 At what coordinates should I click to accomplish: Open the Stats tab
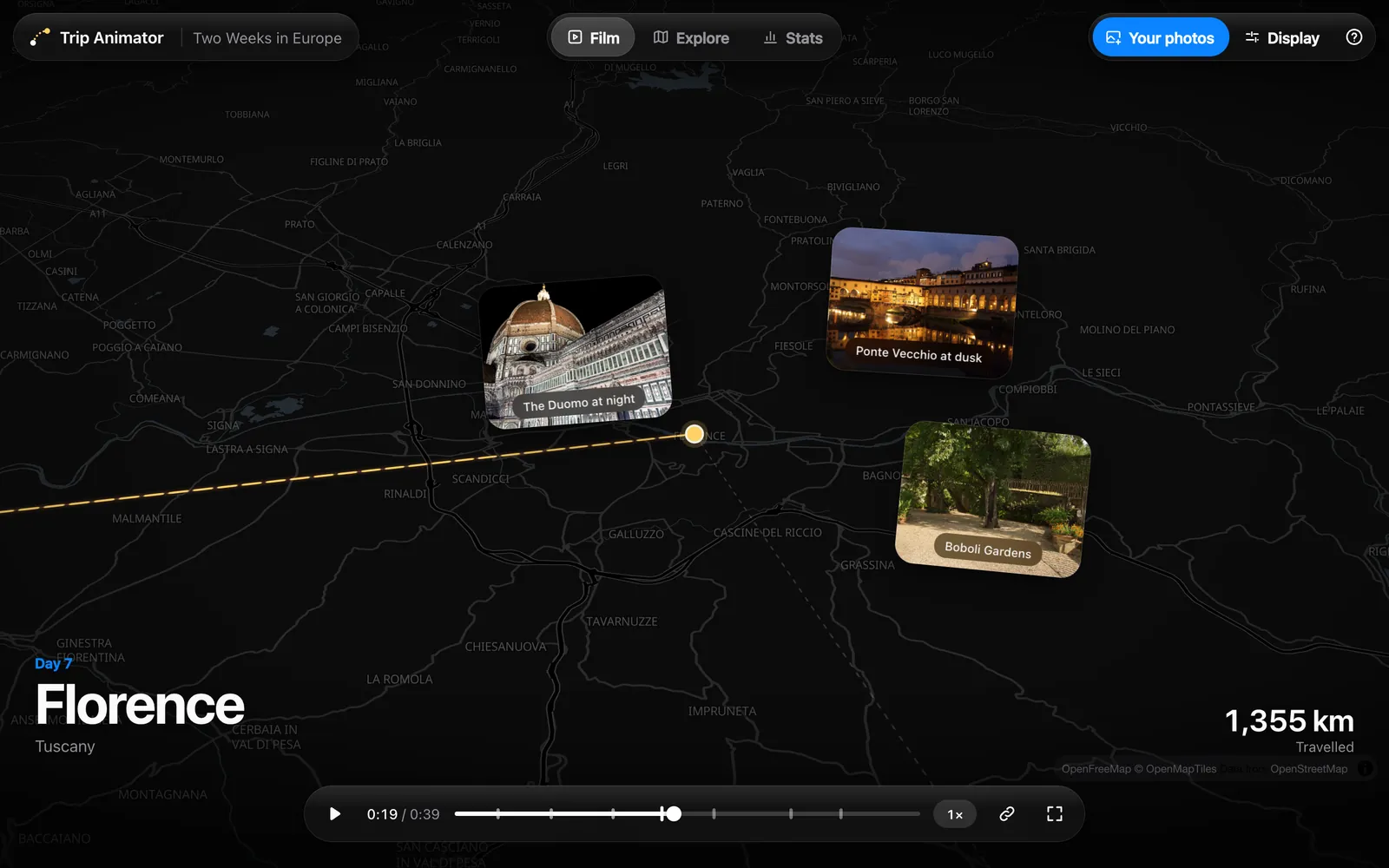coord(793,37)
